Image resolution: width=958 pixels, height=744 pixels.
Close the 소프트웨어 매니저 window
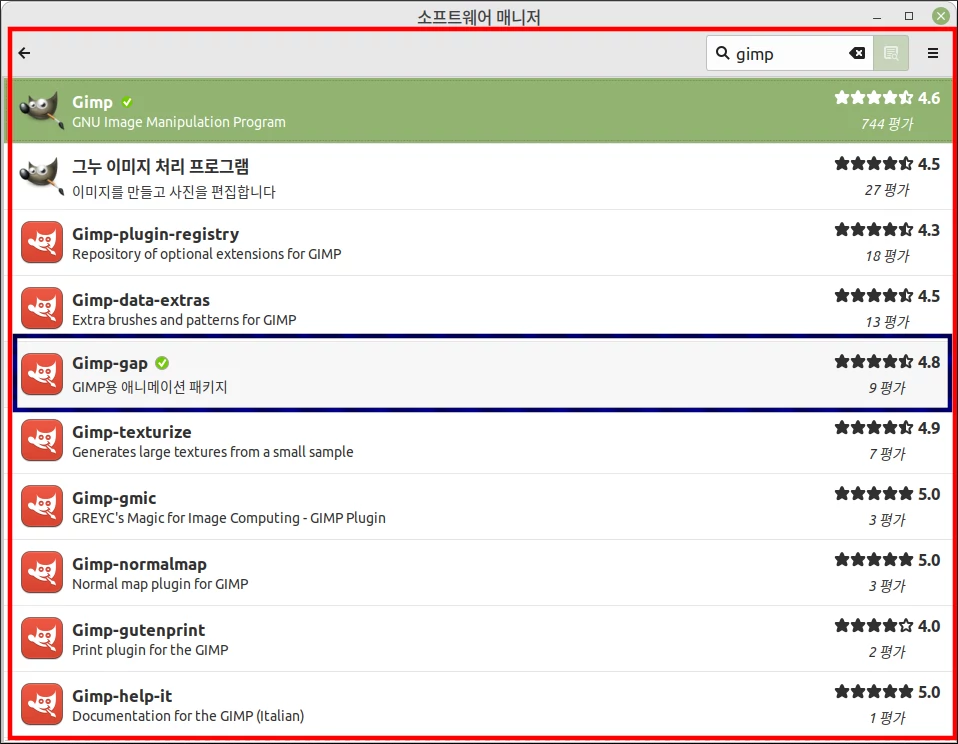(940, 16)
